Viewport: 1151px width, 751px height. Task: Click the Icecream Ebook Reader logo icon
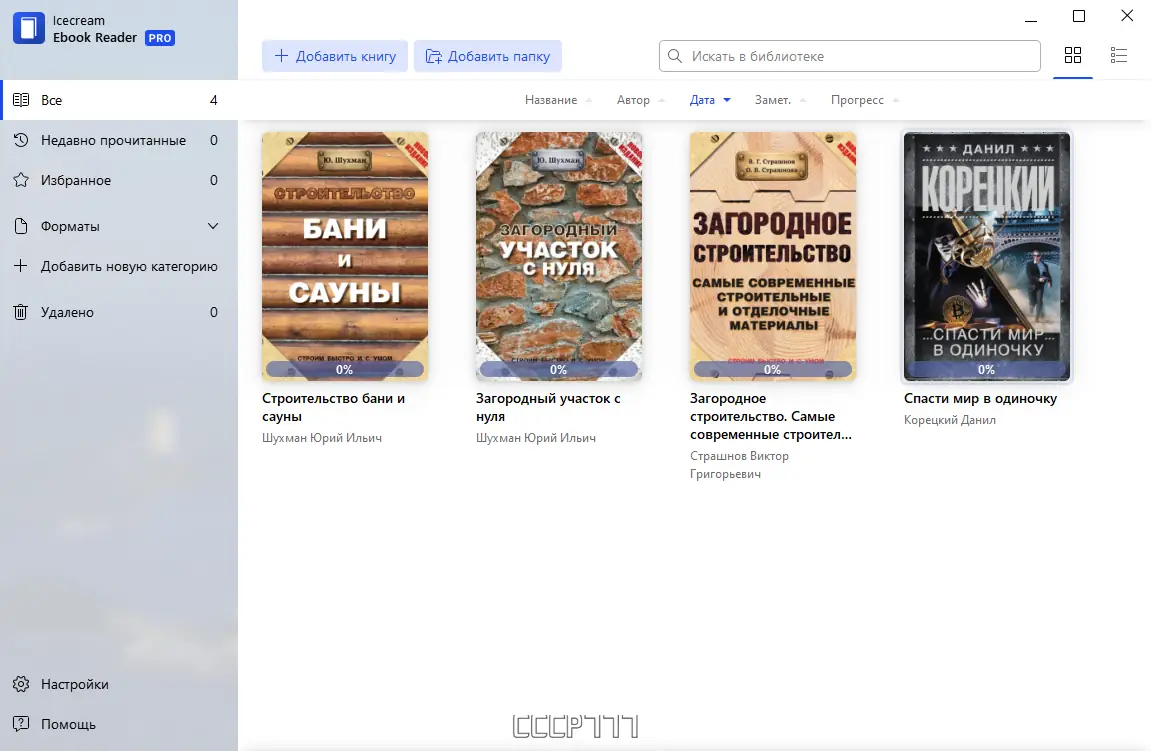tap(29, 29)
